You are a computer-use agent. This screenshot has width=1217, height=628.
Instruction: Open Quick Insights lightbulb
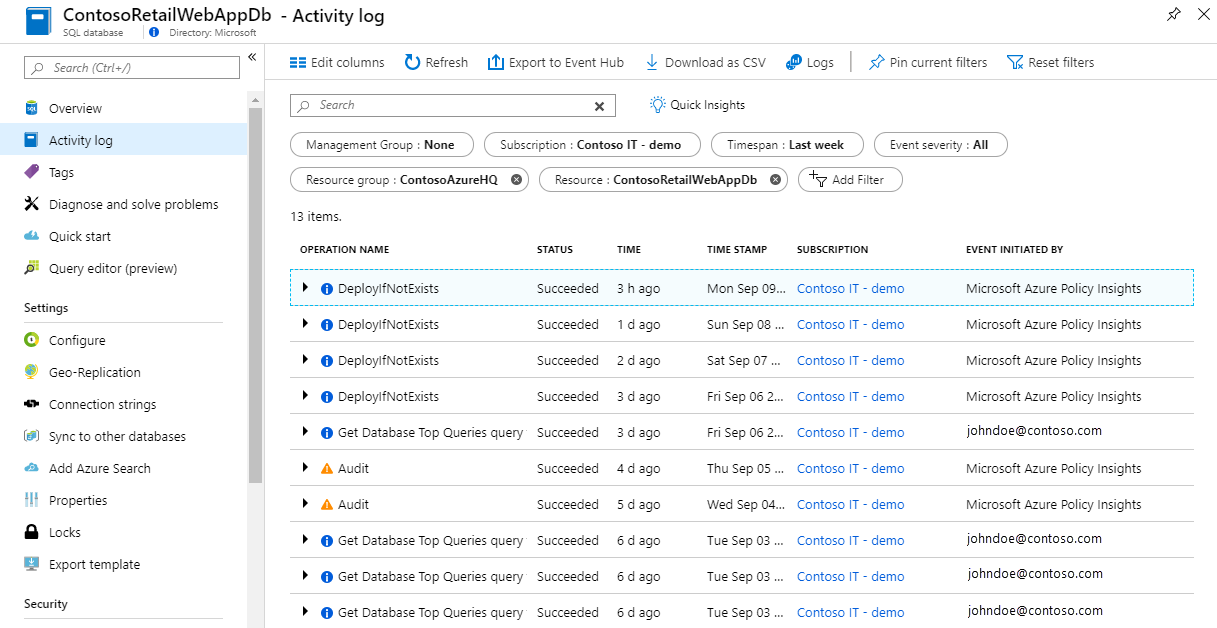pyautogui.click(x=658, y=105)
